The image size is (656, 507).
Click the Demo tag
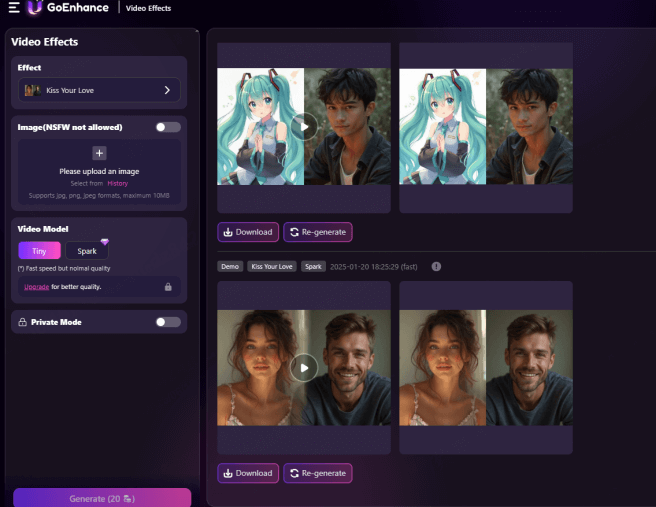(230, 266)
